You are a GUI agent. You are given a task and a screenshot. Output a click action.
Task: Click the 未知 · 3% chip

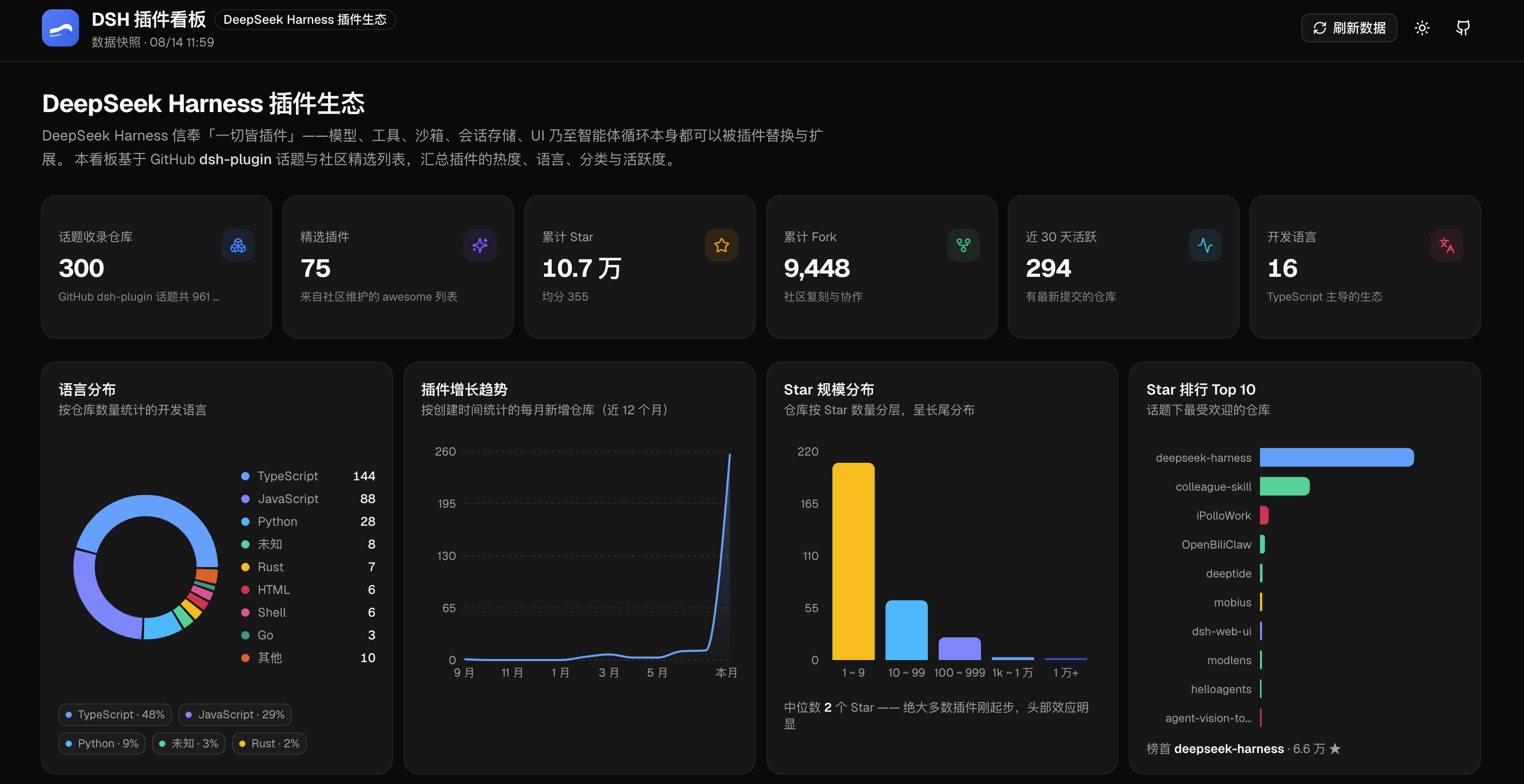[x=189, y=743]
